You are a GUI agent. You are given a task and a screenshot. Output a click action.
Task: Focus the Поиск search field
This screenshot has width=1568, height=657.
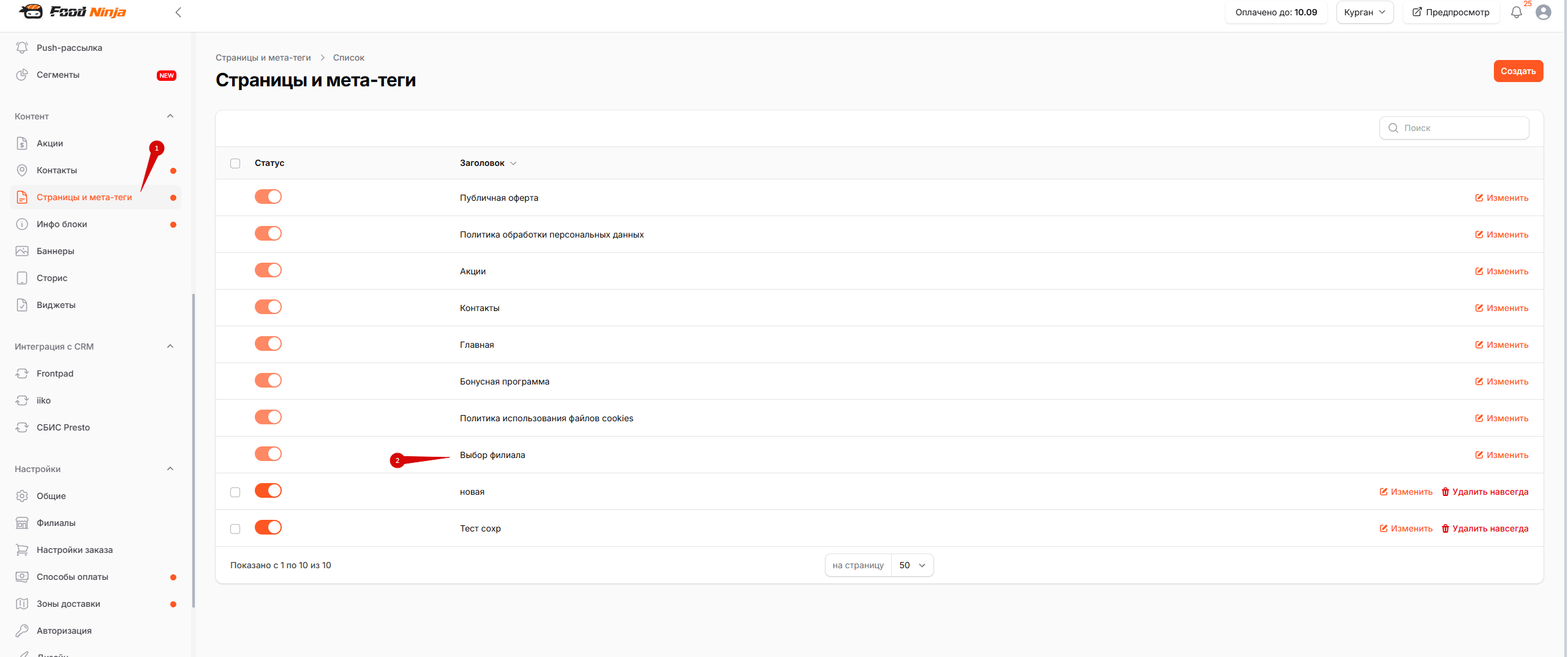click(x=1453, y=128)
